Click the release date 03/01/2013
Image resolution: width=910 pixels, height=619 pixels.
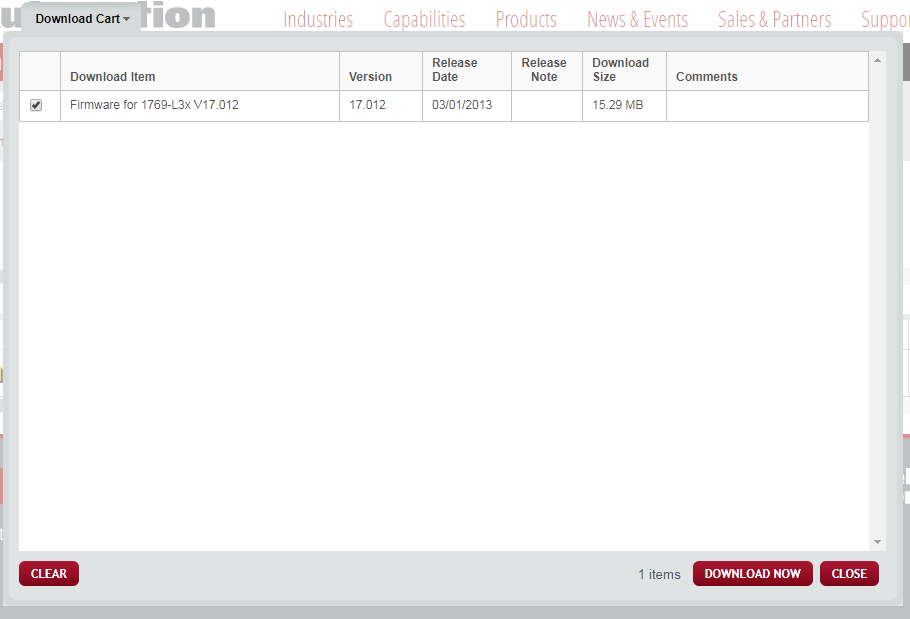[x=462, y=105]
